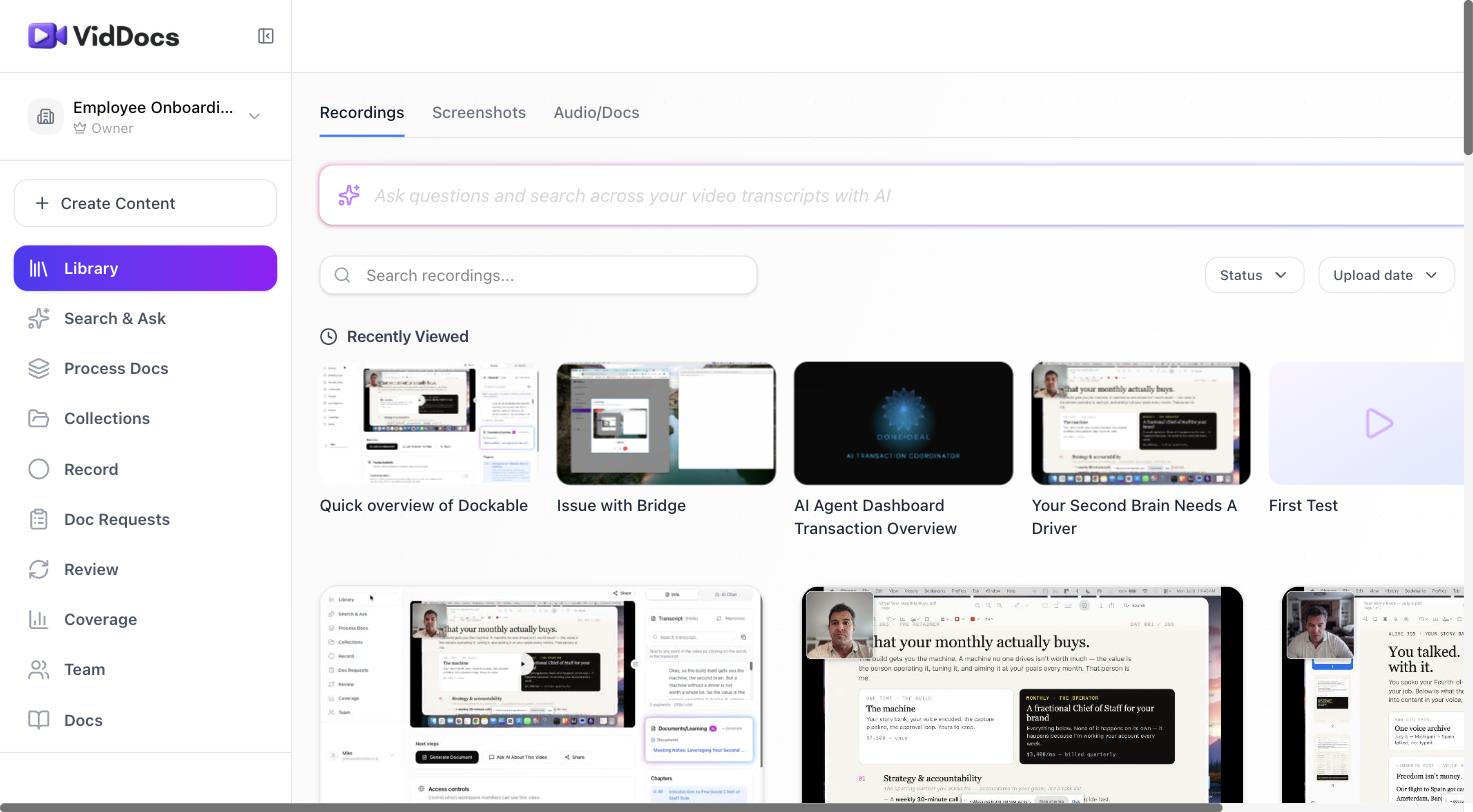This screenshot has width=1473, height=812.
Task: Click the Issue with Bridge title
Action: pos(621,506)
